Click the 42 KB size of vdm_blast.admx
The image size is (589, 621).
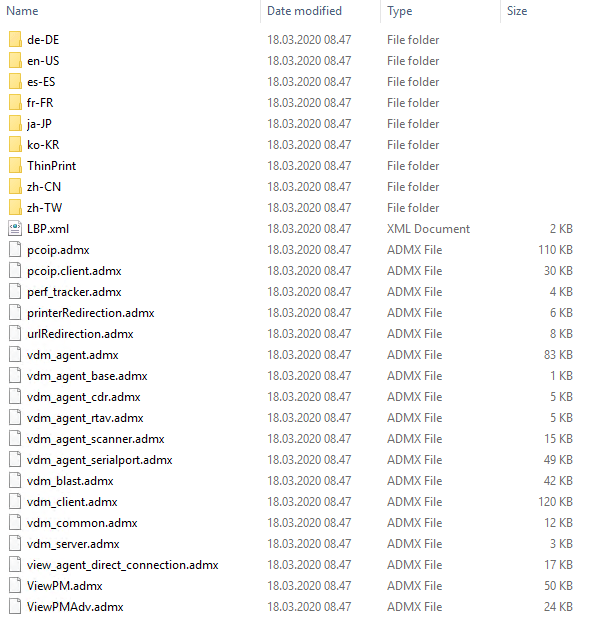click(x=558, y=480)
